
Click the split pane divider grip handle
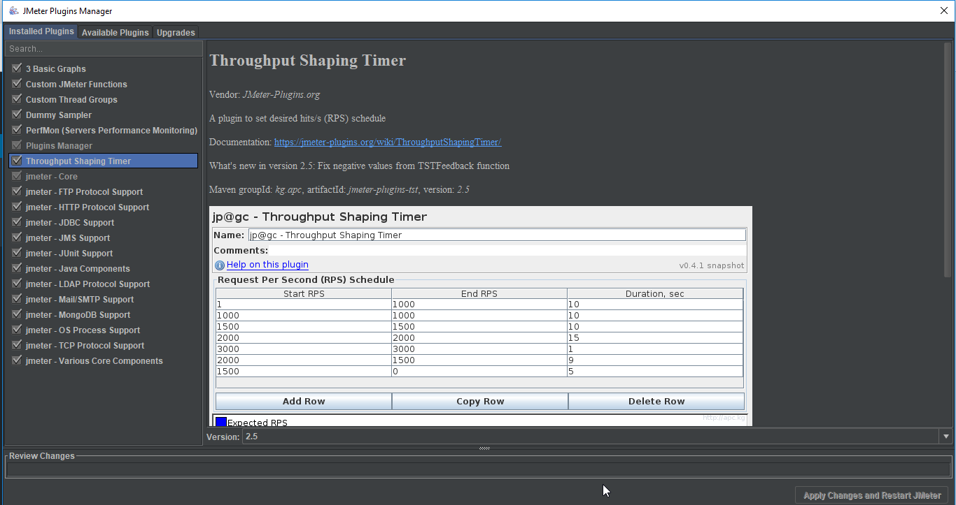click(484, 448)
